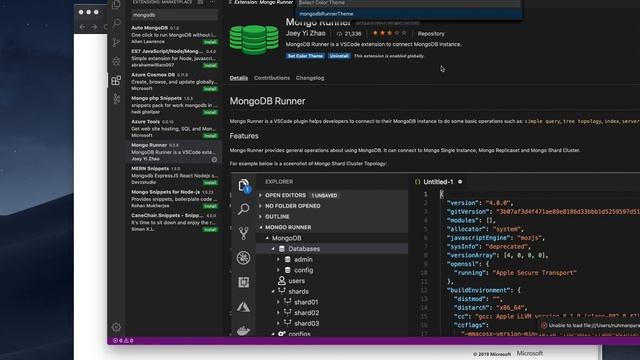Click the back arrow in the browser window behind
Screen dimensions: 640x360
point(83,27)
